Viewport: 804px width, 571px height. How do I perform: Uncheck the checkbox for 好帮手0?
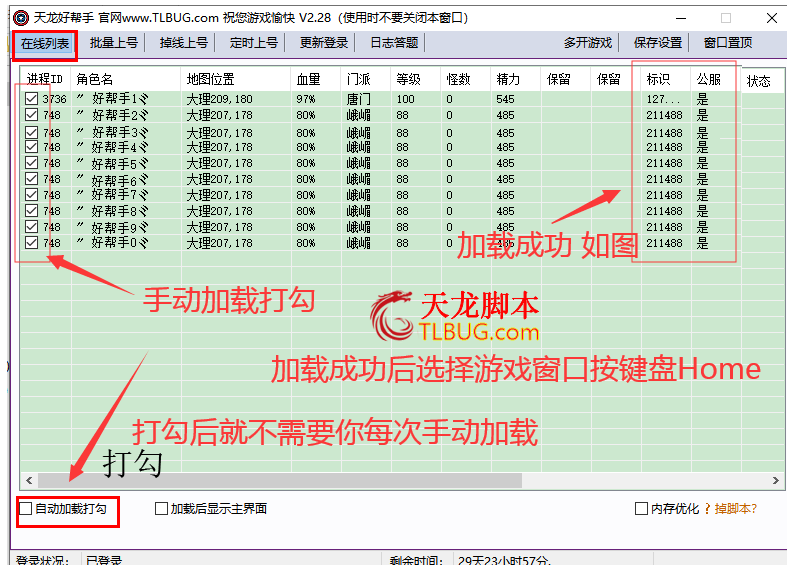point(31,242)
